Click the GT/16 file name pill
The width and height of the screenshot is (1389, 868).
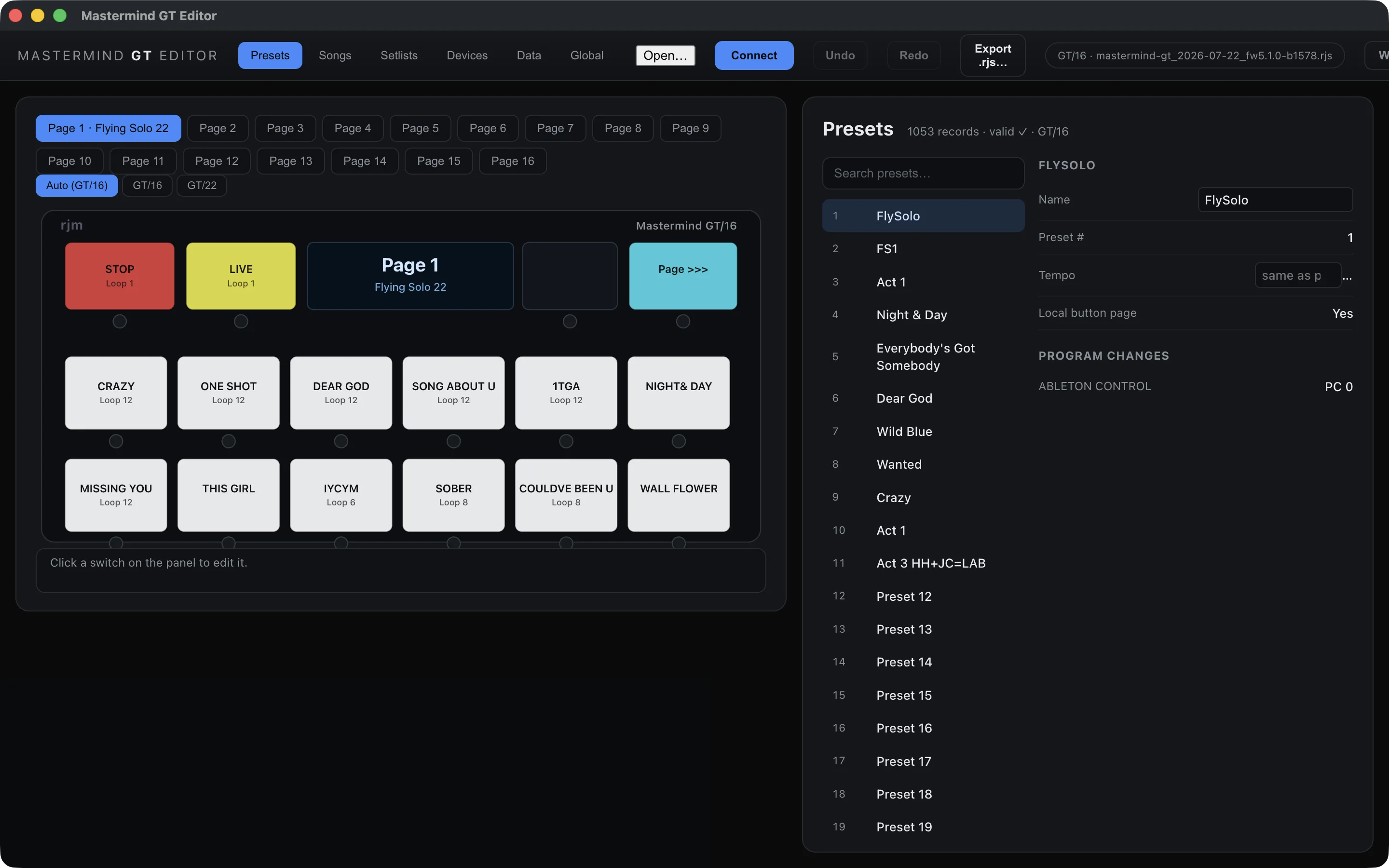click(x=1195, y=55)
